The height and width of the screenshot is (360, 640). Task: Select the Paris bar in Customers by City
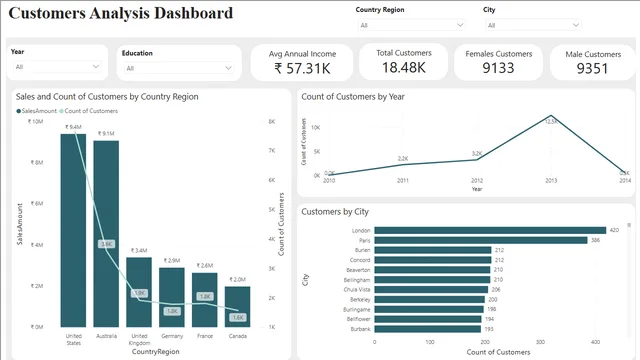[481, 240]
